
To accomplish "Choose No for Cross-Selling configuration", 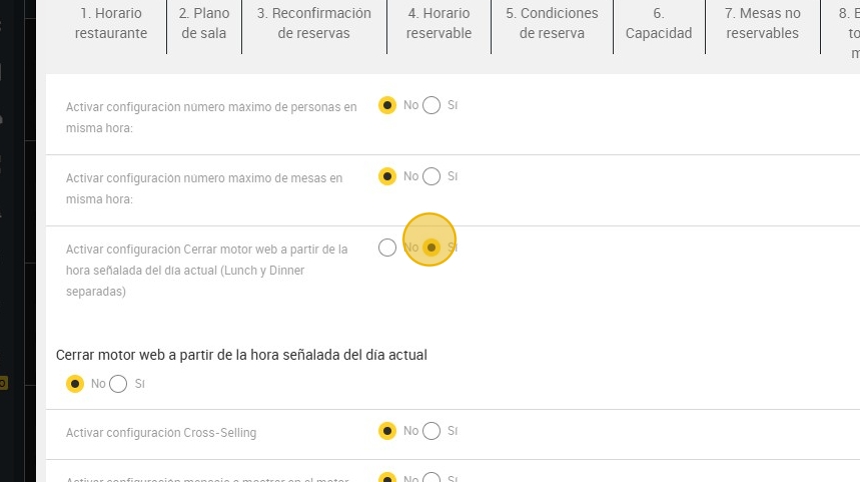I will pyautogui.click(x=388, y=431).
